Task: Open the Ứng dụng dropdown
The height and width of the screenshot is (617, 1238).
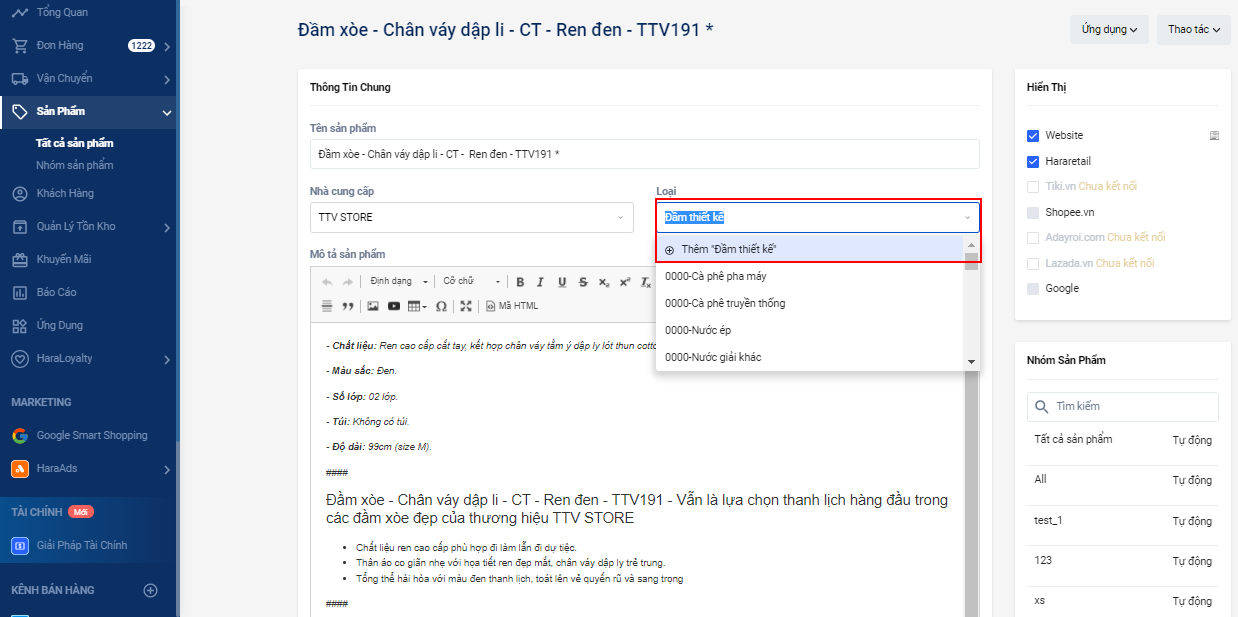Action: [x=1109, y=29]
